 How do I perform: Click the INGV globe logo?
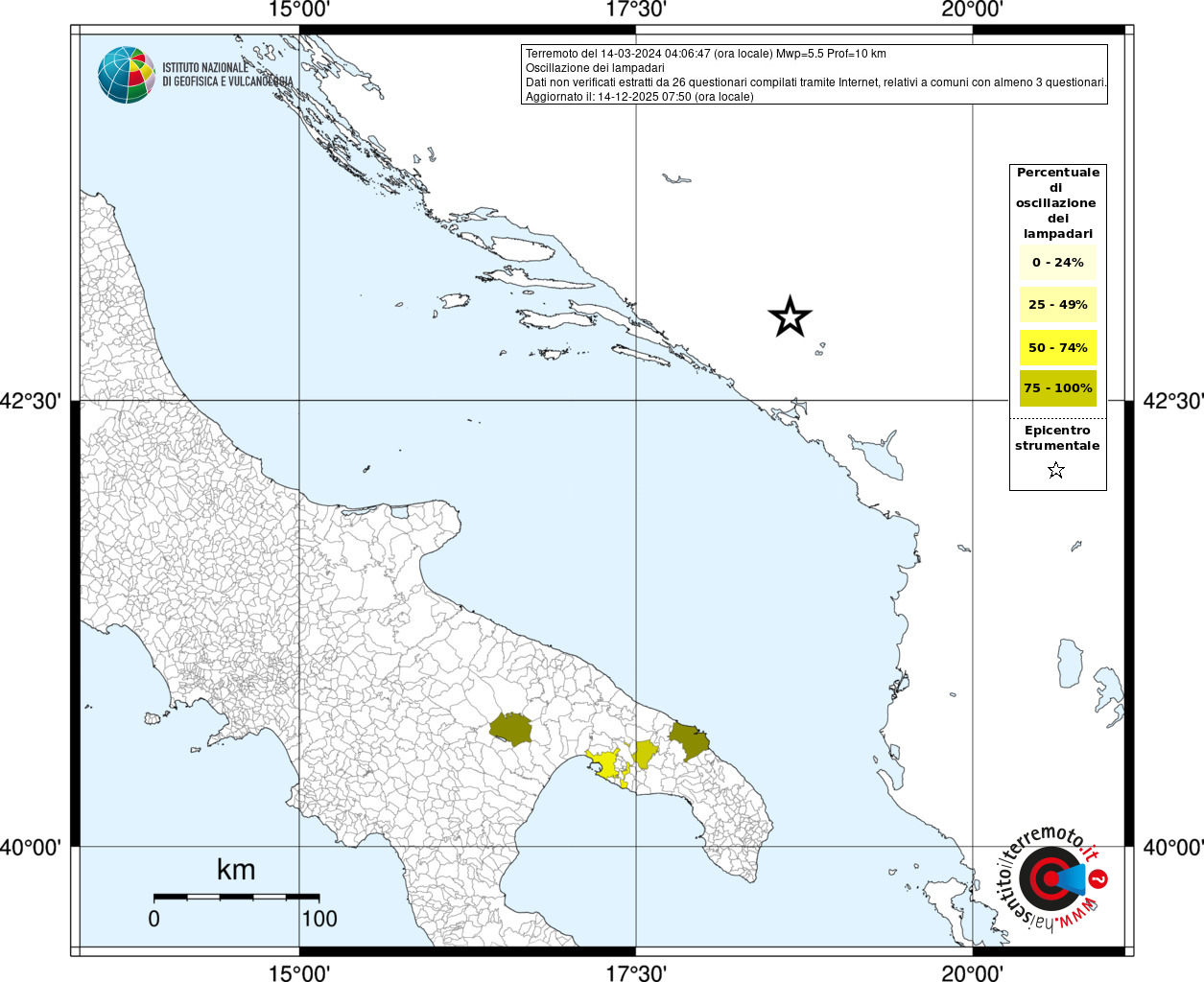pyautogui.click(x=127, y=75)
